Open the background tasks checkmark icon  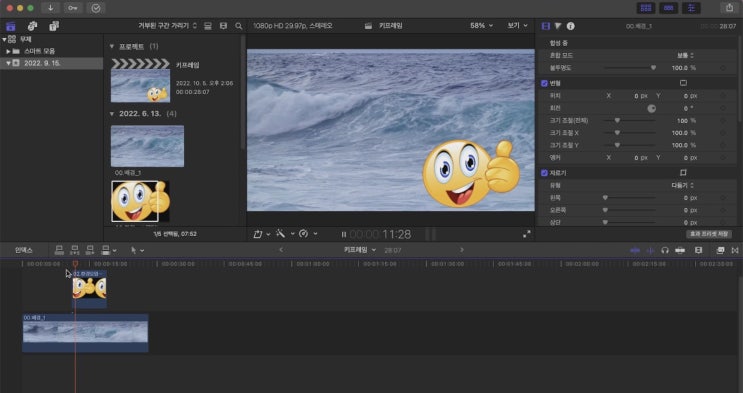[96, 8]
